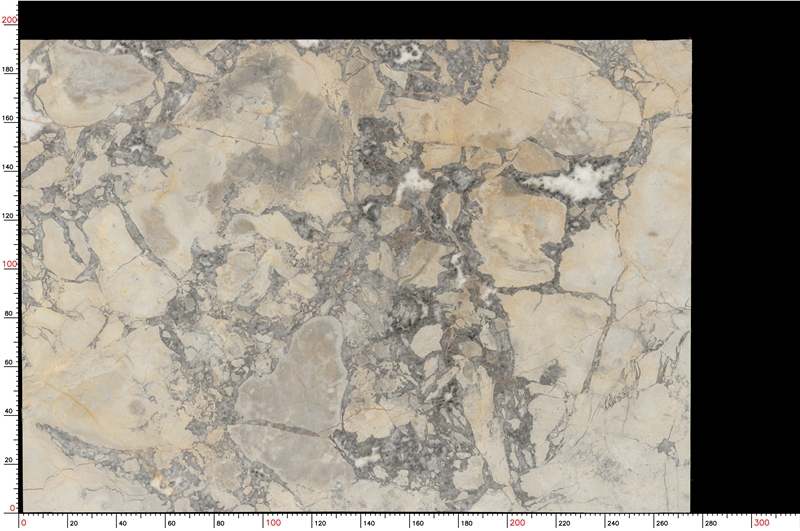Click the 80 label on horizontal ruler
The height and width of the screenshot is (531, 800).
[x=220, y=523]
